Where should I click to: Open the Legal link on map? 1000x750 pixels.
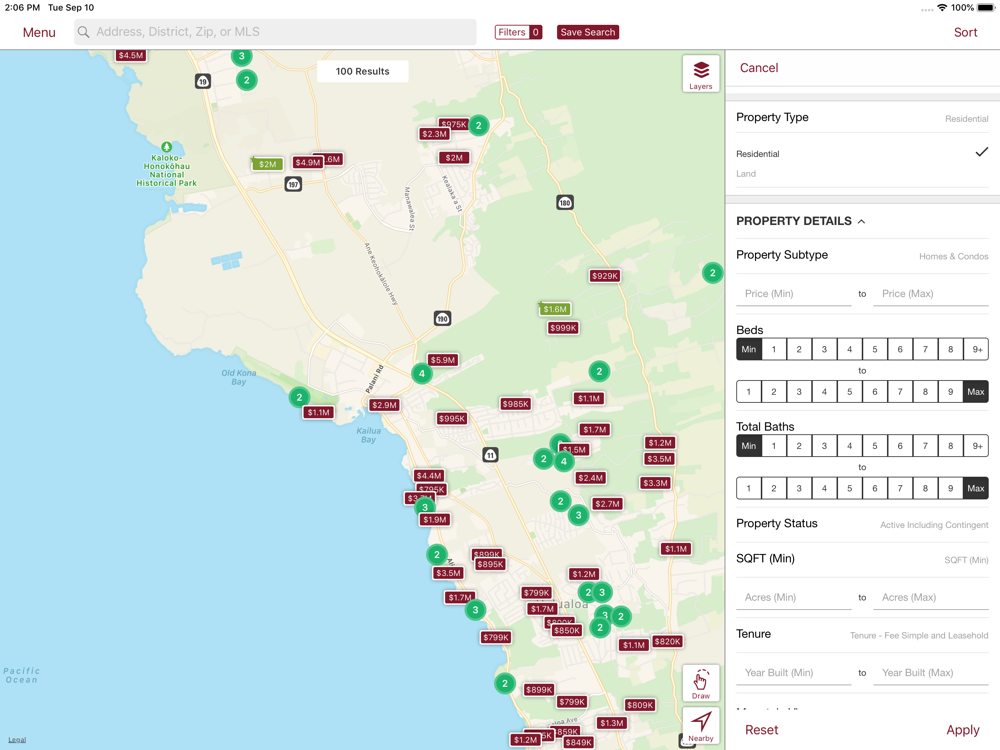[17, 740]
